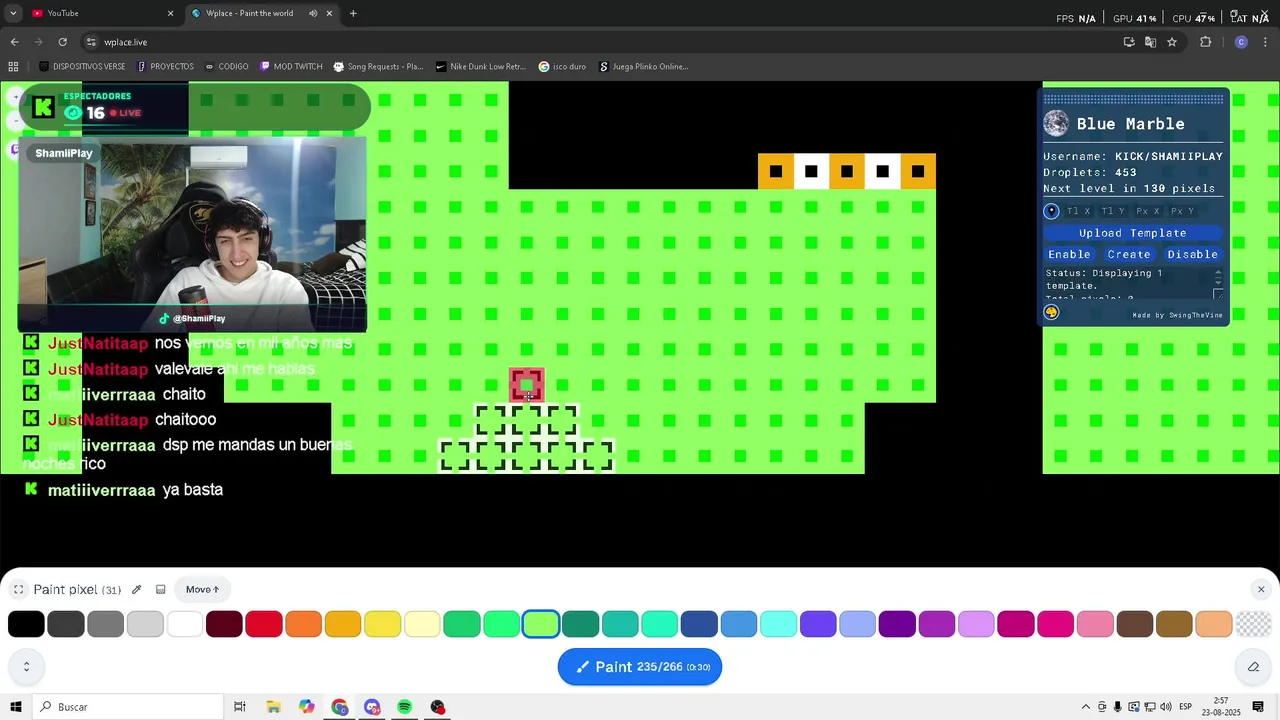
Task: Click the translate page icon
Action: (x=1150, y=42)
